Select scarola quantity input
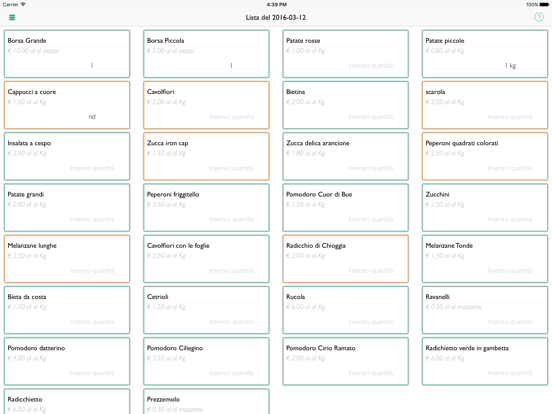This screenshot has height=414, width=552. (510, 117)
